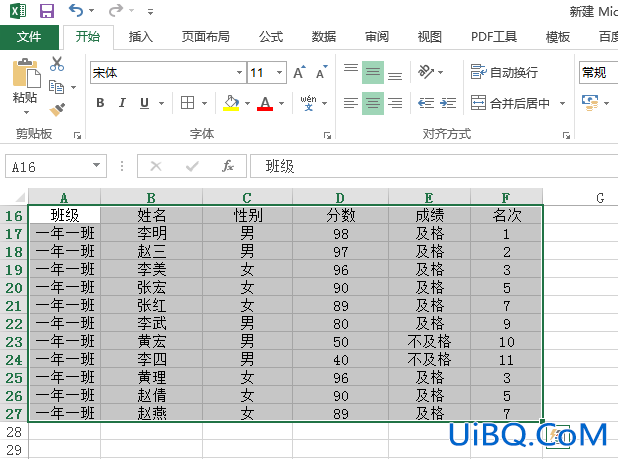Switch to the 页面布局 tab
The image size is (618, 459).
[205, 37]
